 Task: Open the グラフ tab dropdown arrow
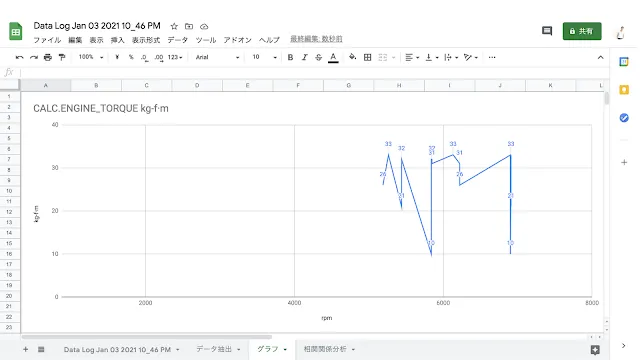[x=285, y=349]
